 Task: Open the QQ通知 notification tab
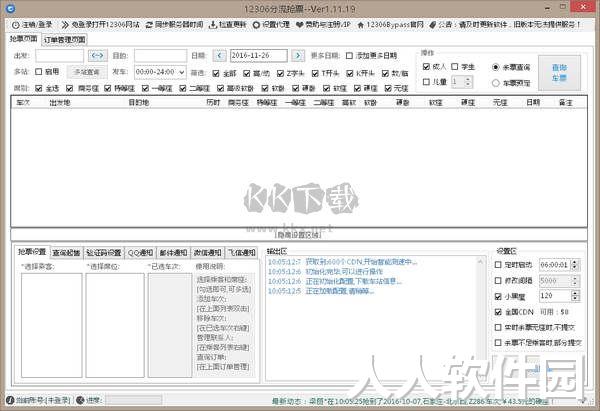click(x=140, y=253)
